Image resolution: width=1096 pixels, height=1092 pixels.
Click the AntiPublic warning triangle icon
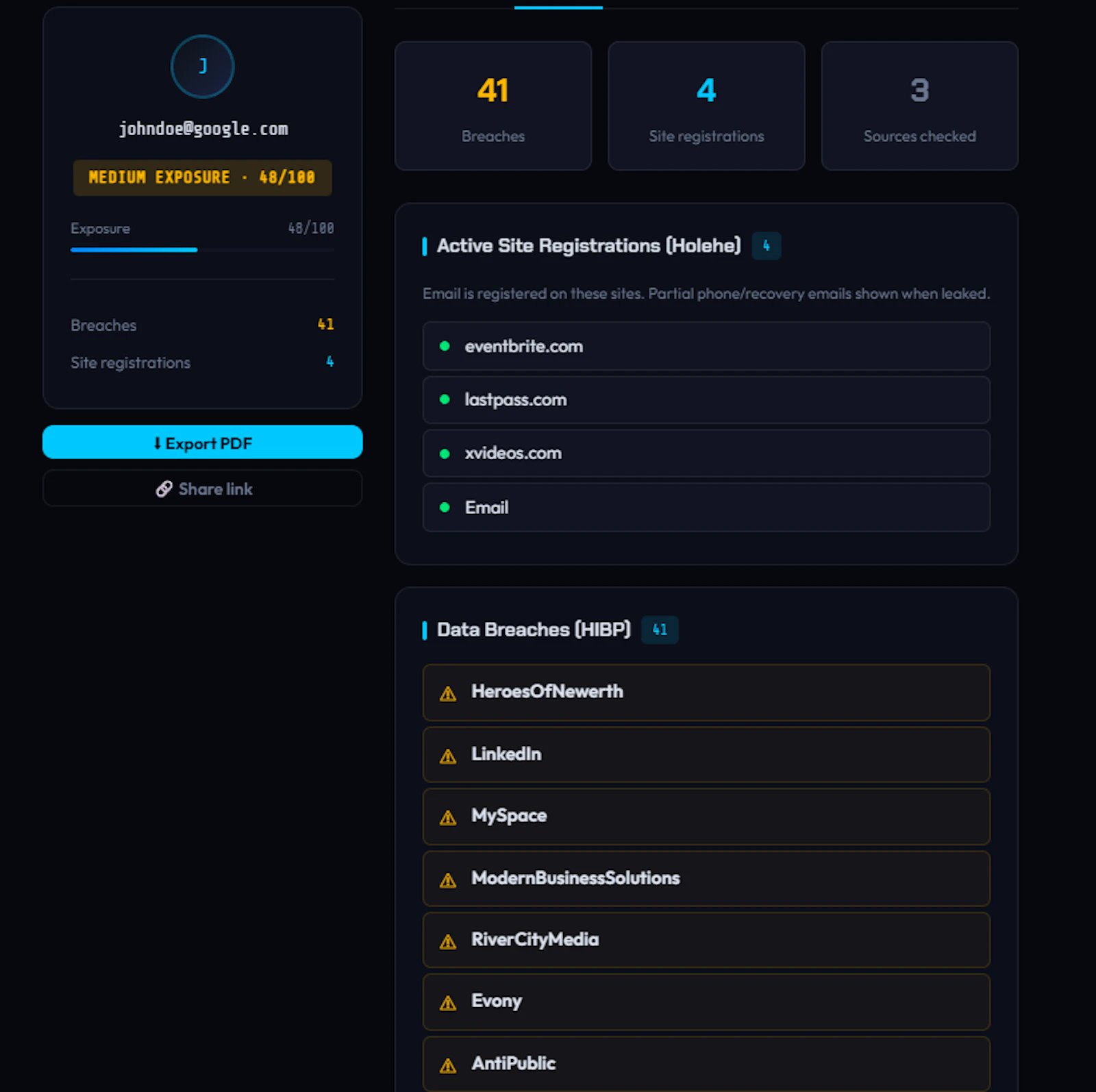448,1065
